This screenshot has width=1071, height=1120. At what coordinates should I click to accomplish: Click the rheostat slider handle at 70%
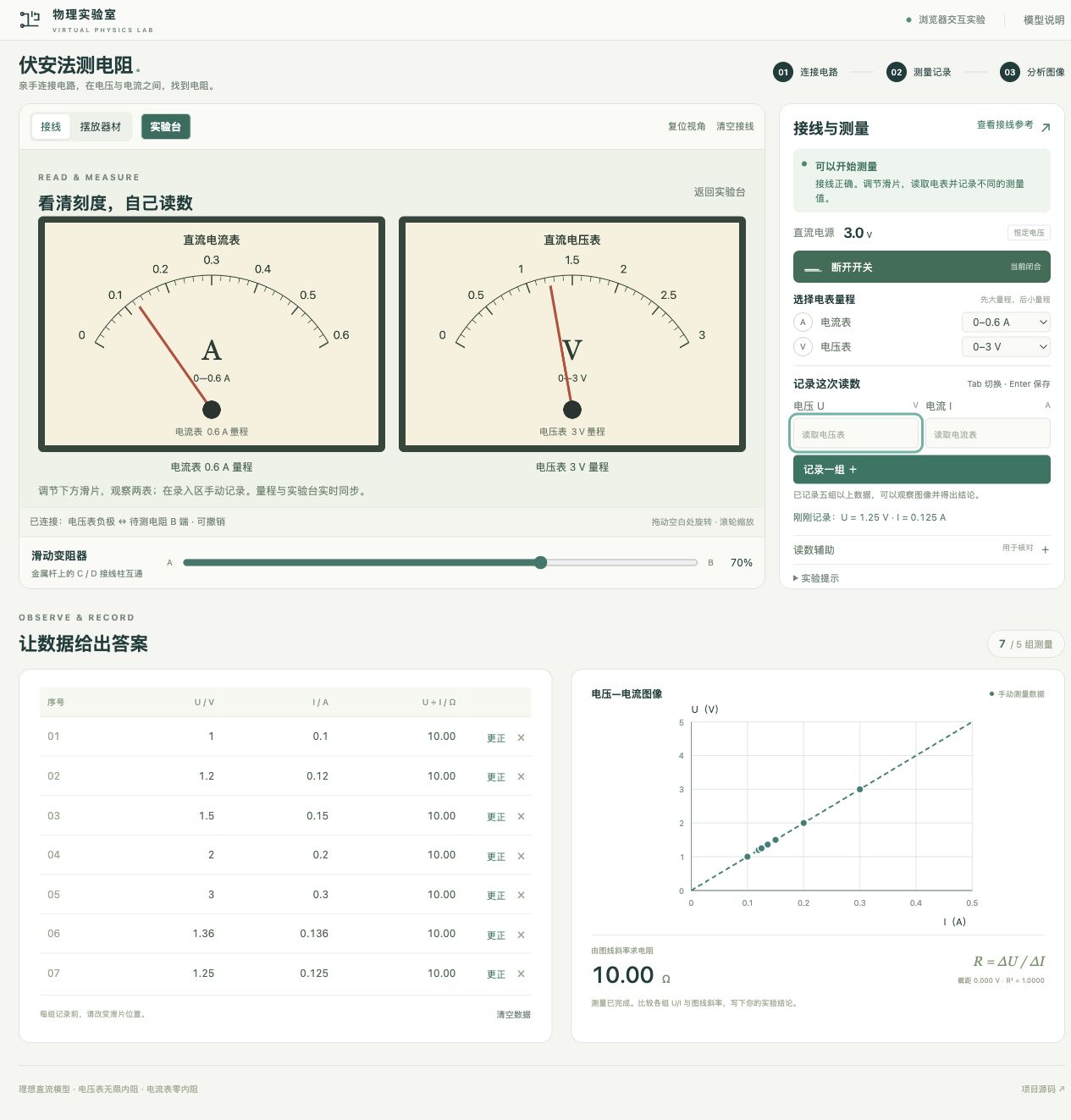point(541,562)
